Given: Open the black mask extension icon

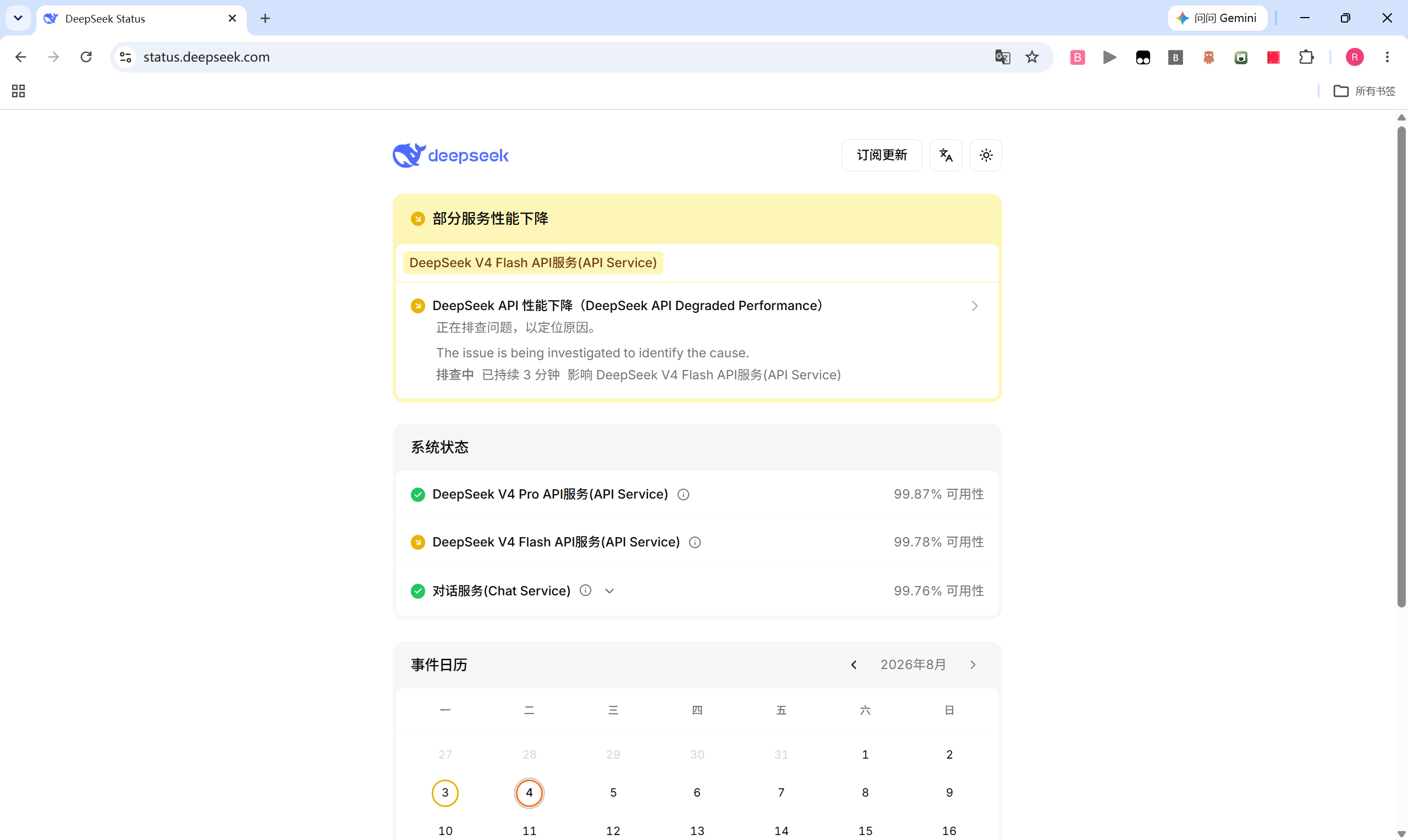Looking at the screenshot, I should click(x=1142, y=57).
